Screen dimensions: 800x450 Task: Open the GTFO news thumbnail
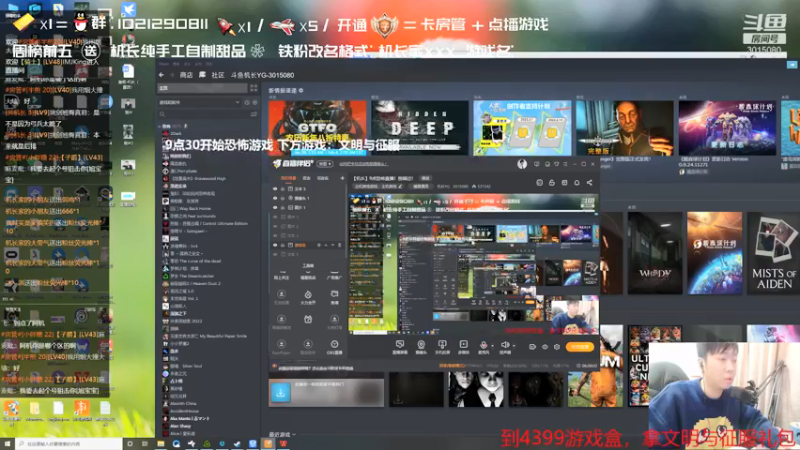click(x=317, y=128)
